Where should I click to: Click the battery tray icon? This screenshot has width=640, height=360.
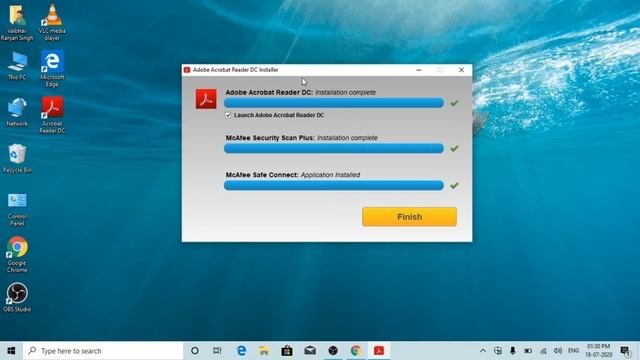(528, 351)
